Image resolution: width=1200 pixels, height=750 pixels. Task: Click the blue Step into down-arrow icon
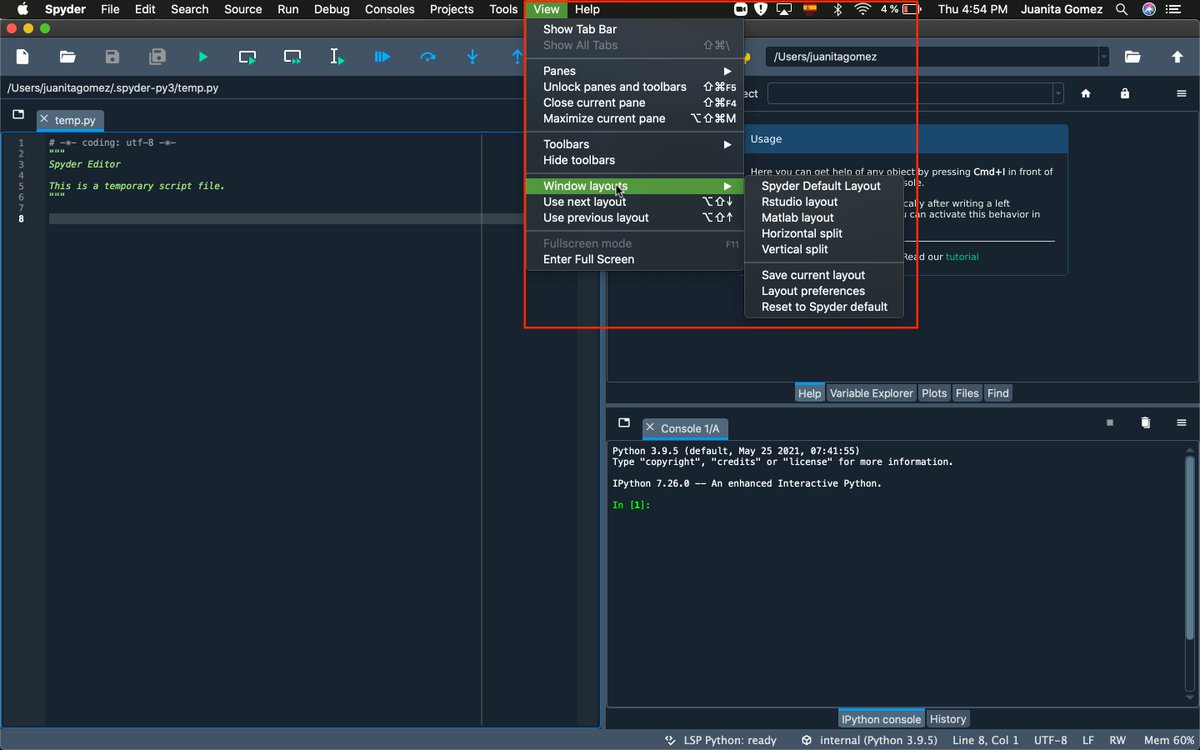click(x=472, y=57)
